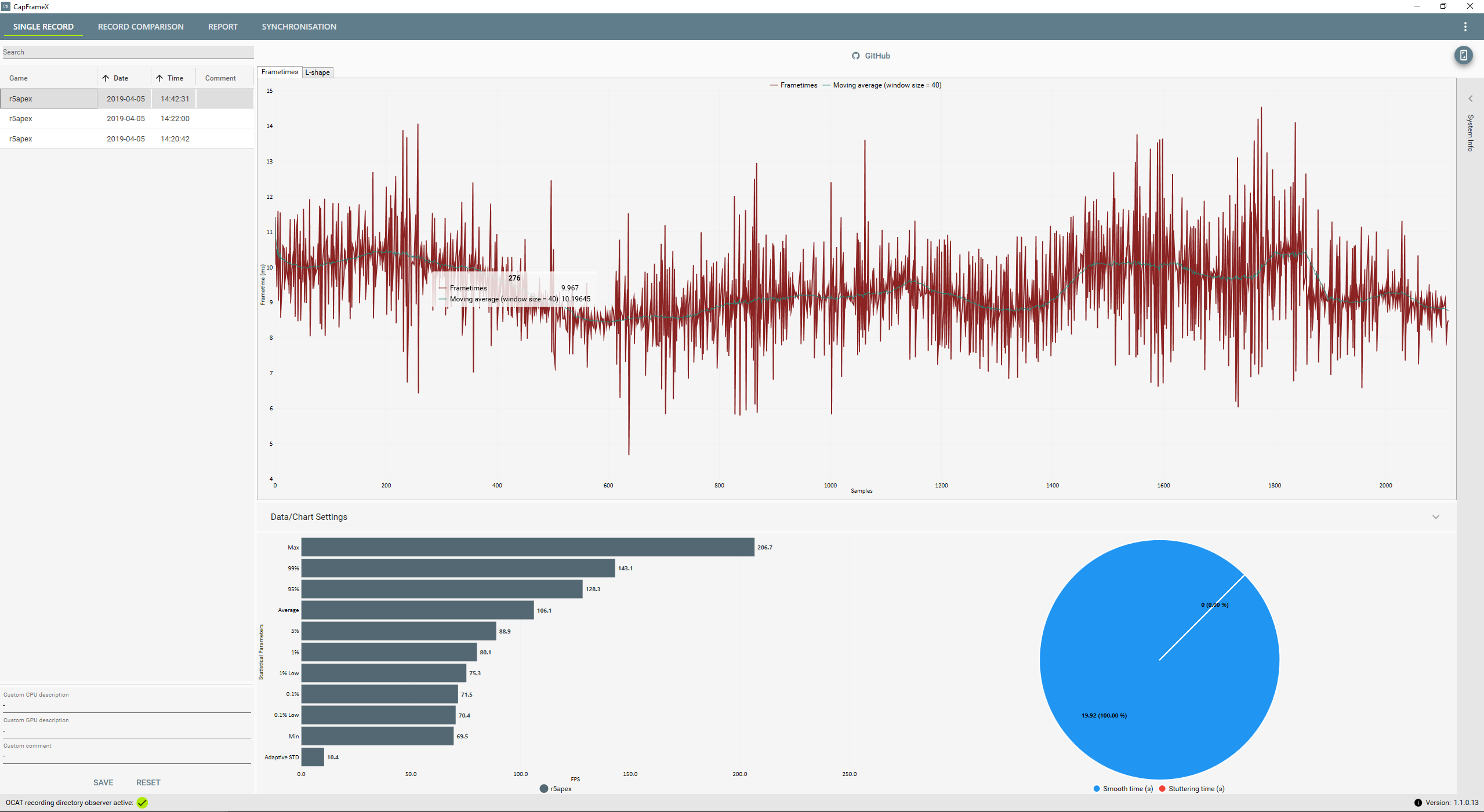Image resolution: width=1484 pixels, height=812 pixels.
Task: Open the Report tab
Action: (x=223, y=27)
